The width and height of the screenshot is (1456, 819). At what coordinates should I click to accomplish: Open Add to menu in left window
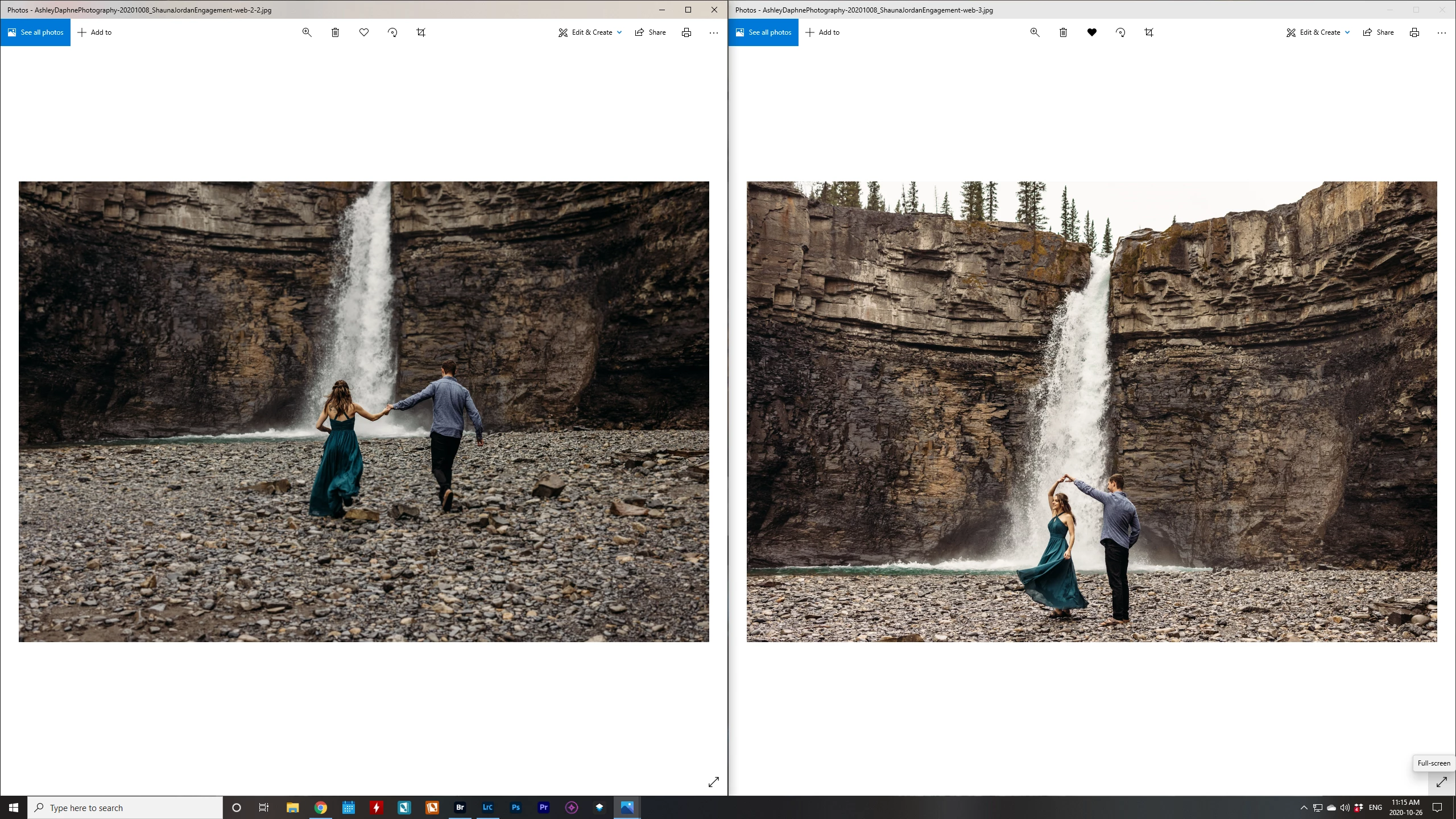(94, 32)
